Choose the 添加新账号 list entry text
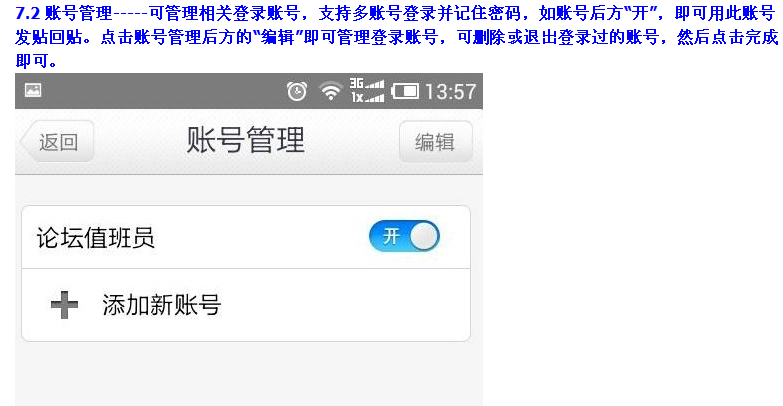The height and width of the screenshot is (406, 783). (x=162, y=305)
